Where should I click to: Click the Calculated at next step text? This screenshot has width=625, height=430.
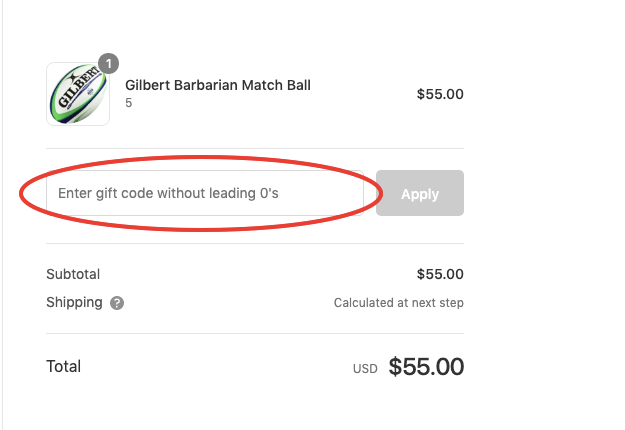point(399,303)
